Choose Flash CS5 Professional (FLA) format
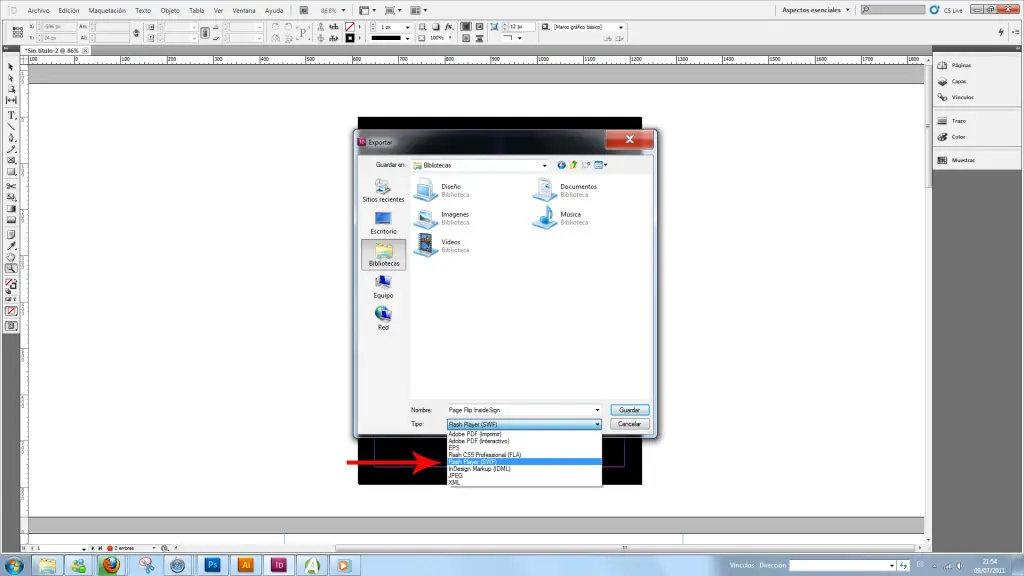1024x576 pixels. (x=524, y=455)
